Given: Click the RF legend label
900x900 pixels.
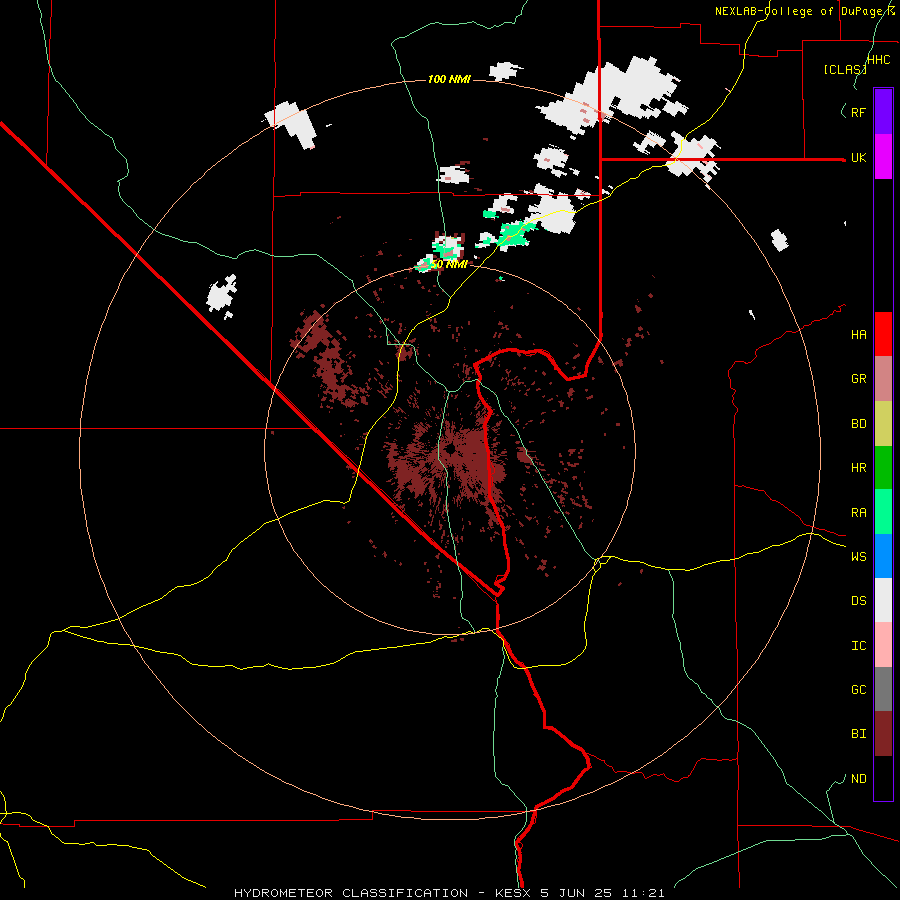Looking at the screenshot, I should tap(858, 112).
